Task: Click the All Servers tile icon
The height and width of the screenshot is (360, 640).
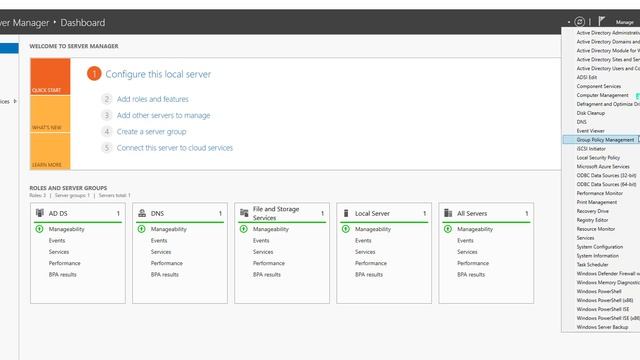Action: tap(448, 213)
